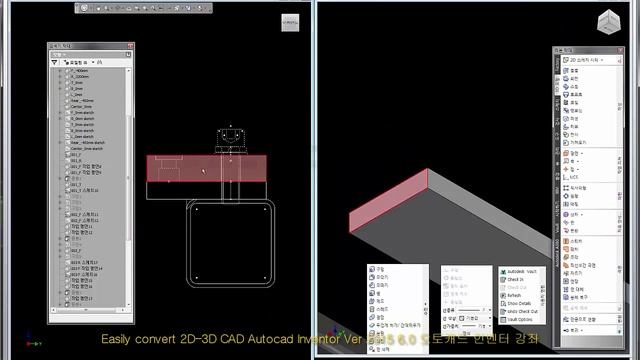Click the binoculars find icon in the browser
This screenshot has width=640, height=360.
[x=100, y=62]
